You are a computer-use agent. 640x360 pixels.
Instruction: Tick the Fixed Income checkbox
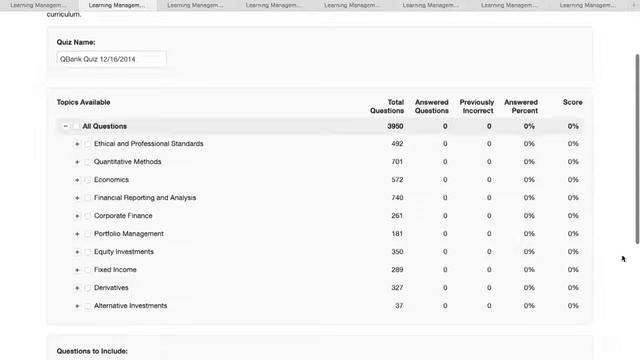(87, 270)
